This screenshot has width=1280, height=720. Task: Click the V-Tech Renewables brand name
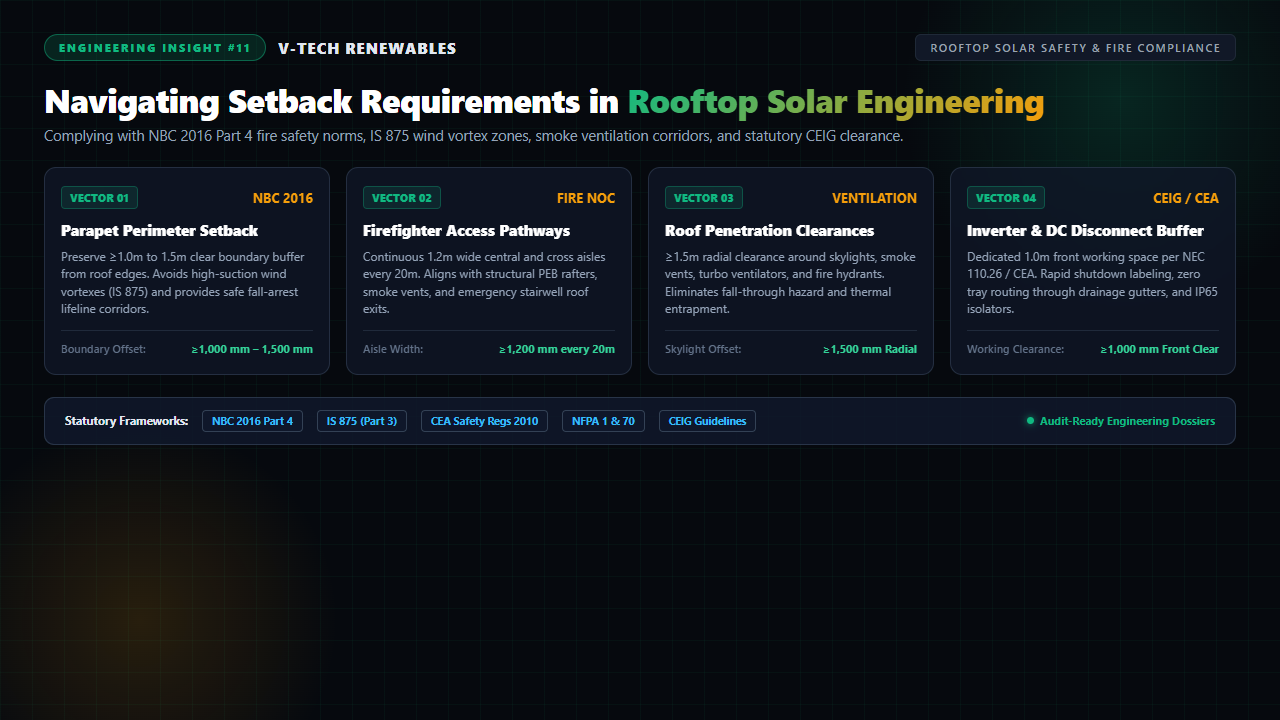point(367,48)
